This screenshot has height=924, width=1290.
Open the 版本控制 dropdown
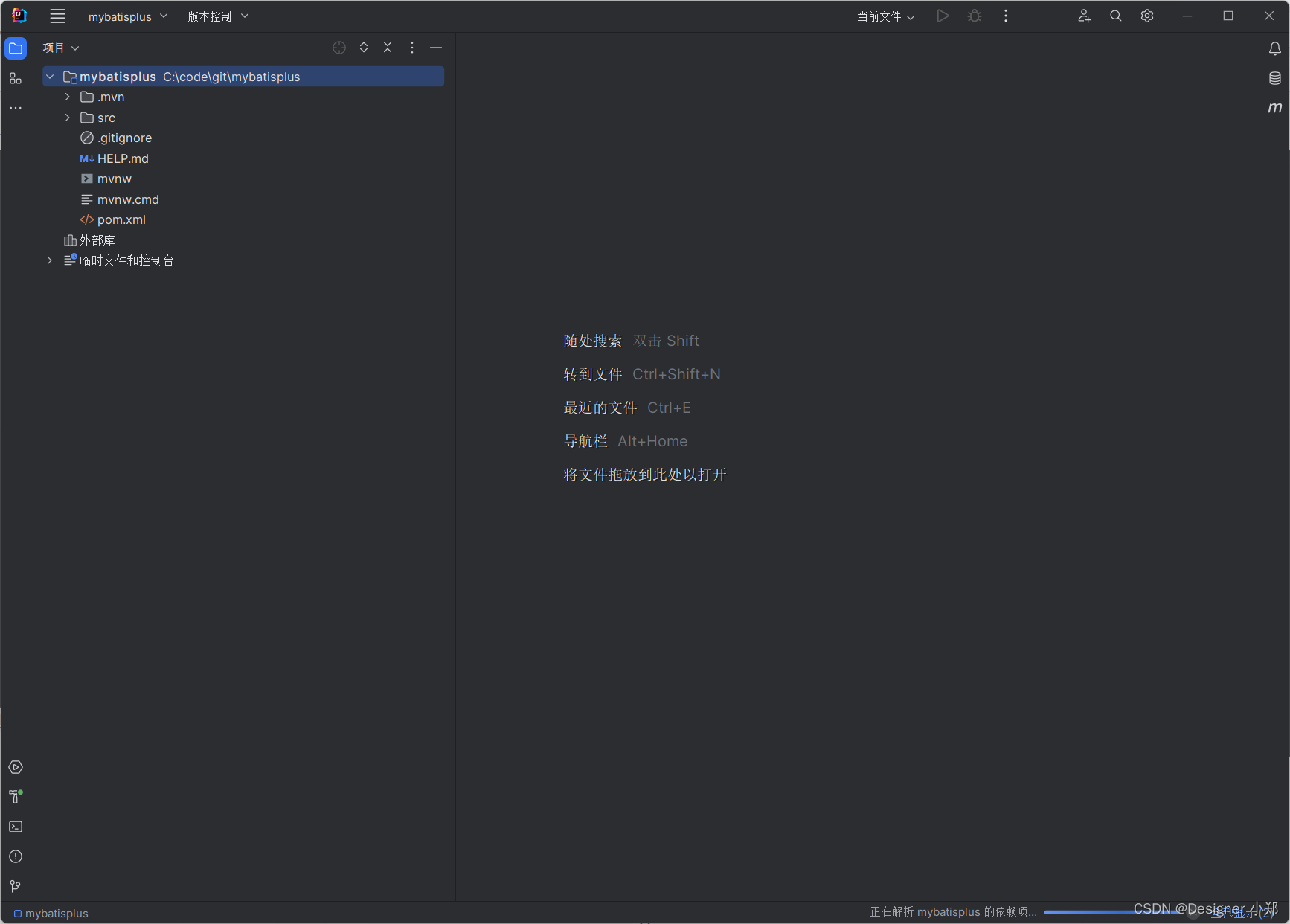pos(218,16)
